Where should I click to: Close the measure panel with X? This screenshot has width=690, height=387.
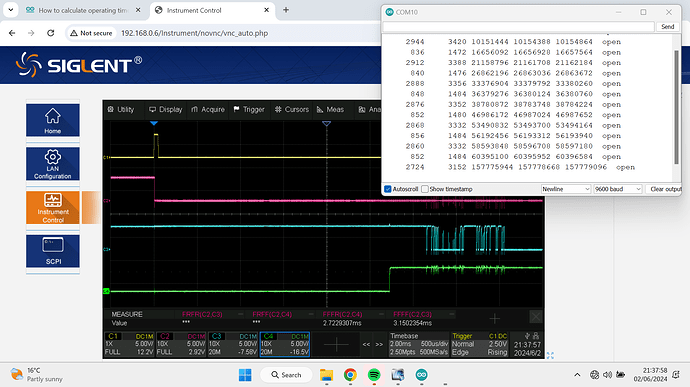536,317
